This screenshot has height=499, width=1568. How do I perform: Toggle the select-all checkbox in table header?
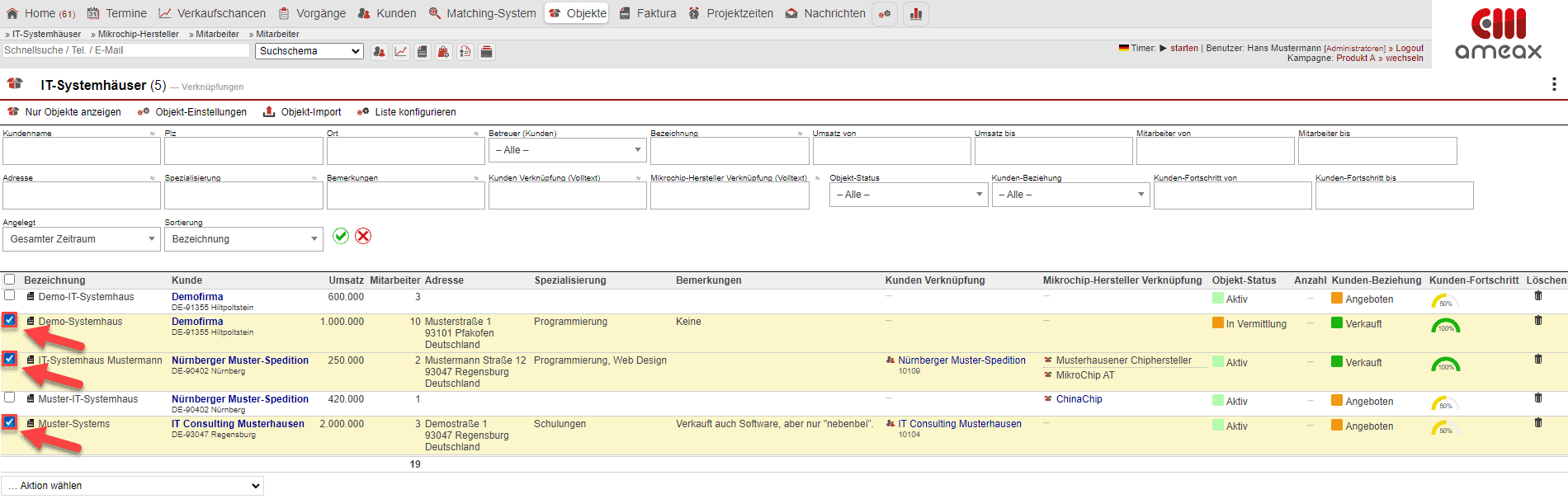click(x=10, y=280)
